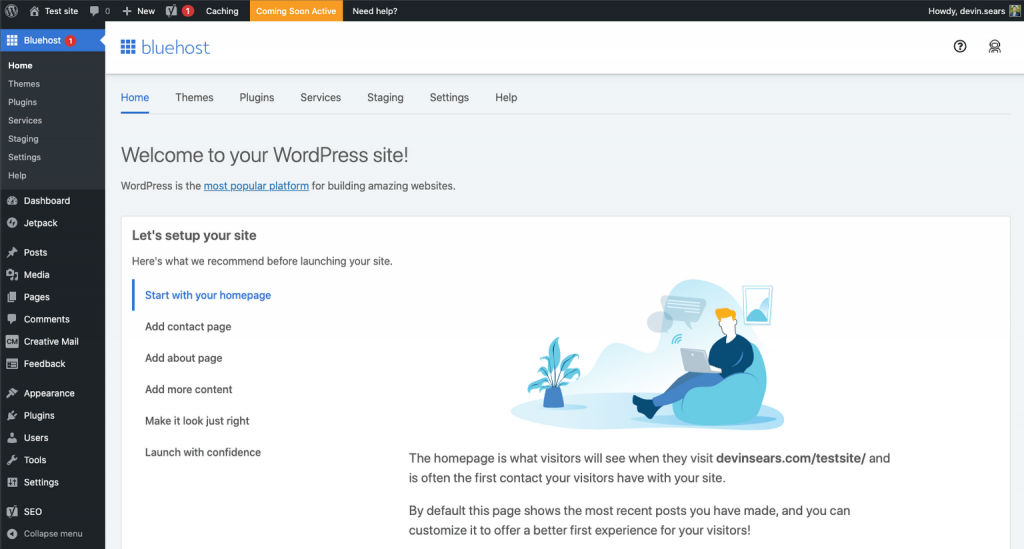Switch to the Help tab
The width and height of the screenshot is (1024, 549).
click(x=506, y=97)
